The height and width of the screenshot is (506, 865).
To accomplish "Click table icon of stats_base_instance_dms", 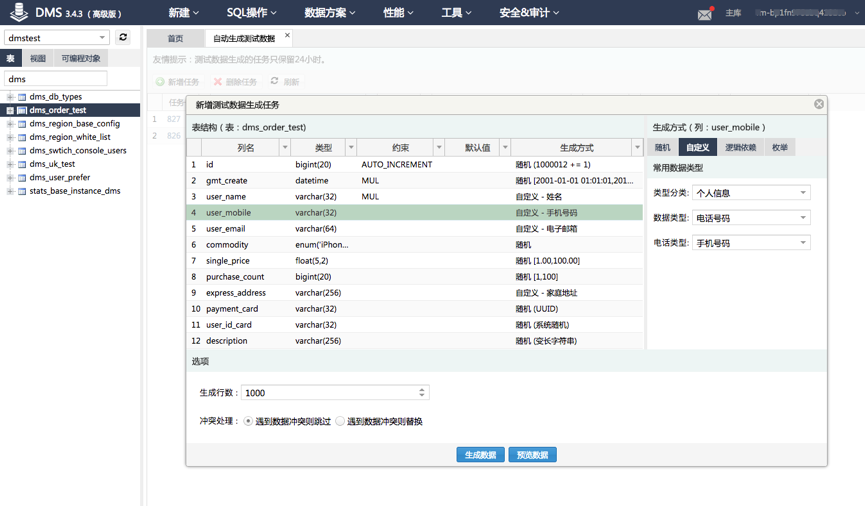I will click(22, 191).
